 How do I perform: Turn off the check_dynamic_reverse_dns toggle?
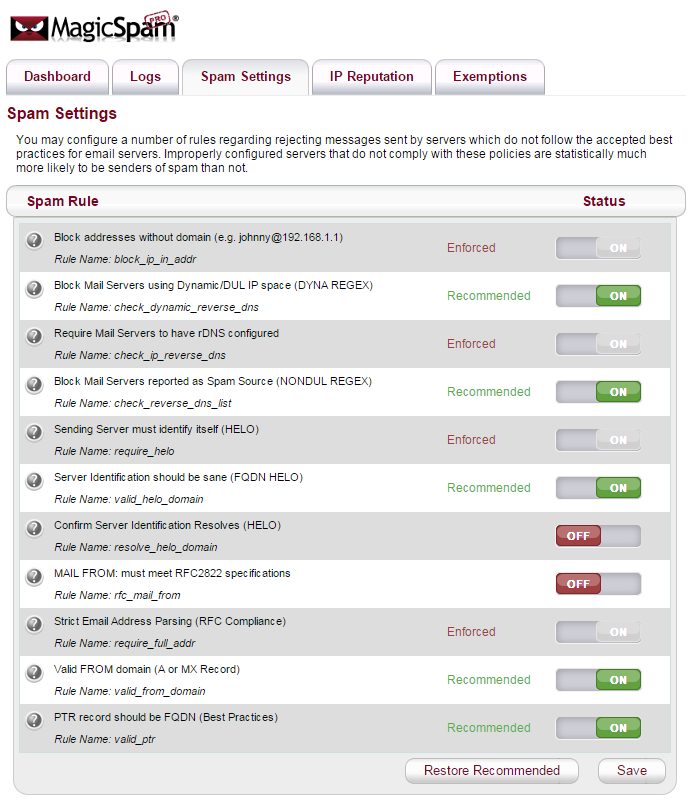[598, 296]
